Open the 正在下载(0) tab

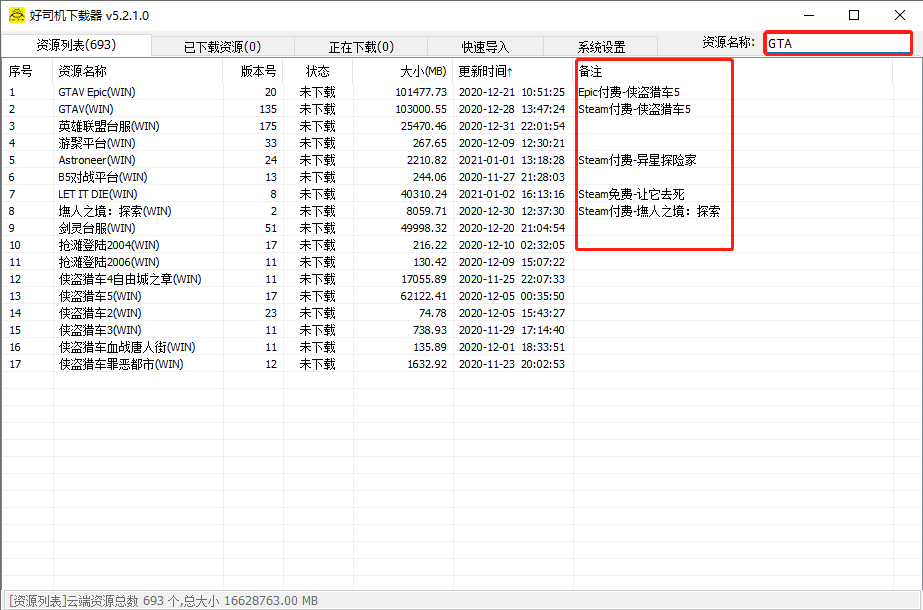tap(361, 47)
